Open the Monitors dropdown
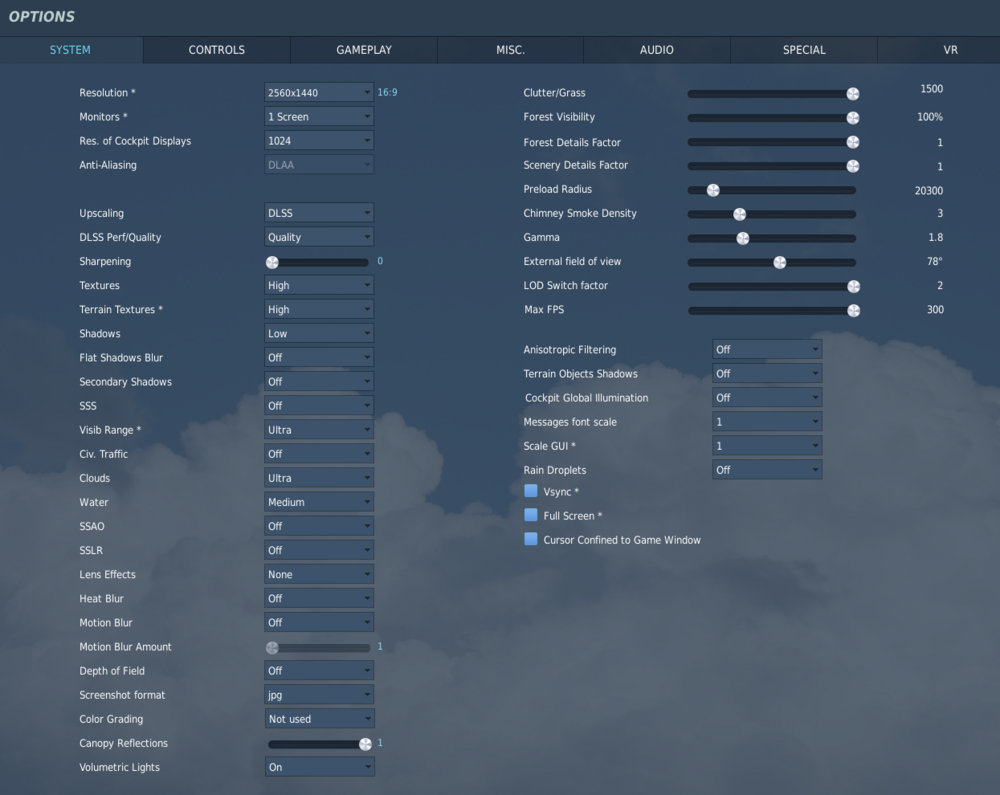This screenshot has width=1000, height=795. [319, 117]
